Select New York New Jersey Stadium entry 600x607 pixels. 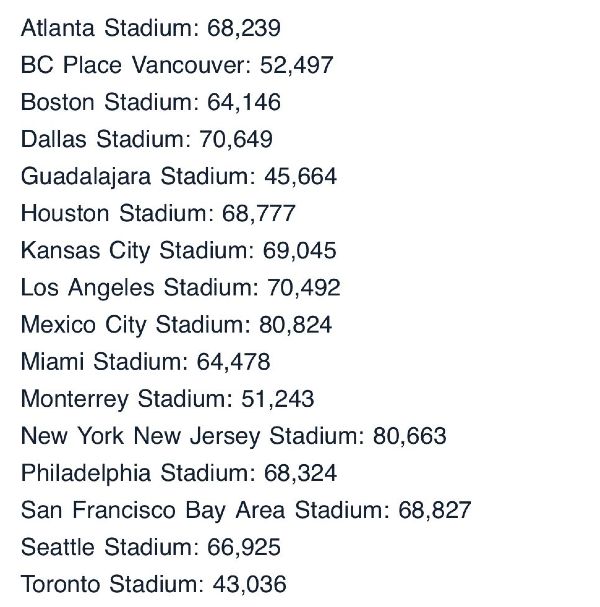(233, 437)
